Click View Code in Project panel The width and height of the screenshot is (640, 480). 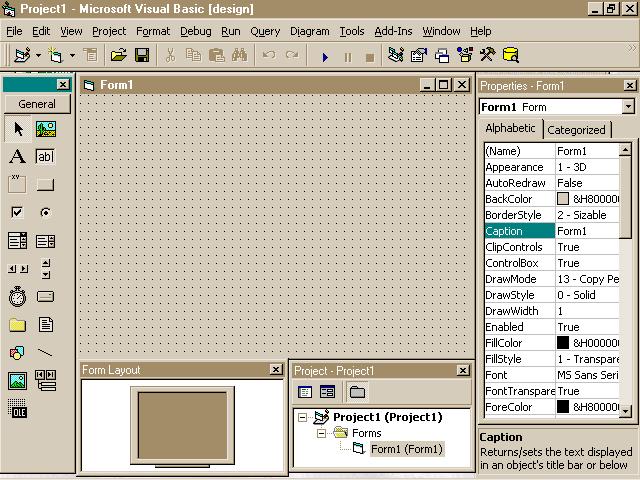click(305, 392)
